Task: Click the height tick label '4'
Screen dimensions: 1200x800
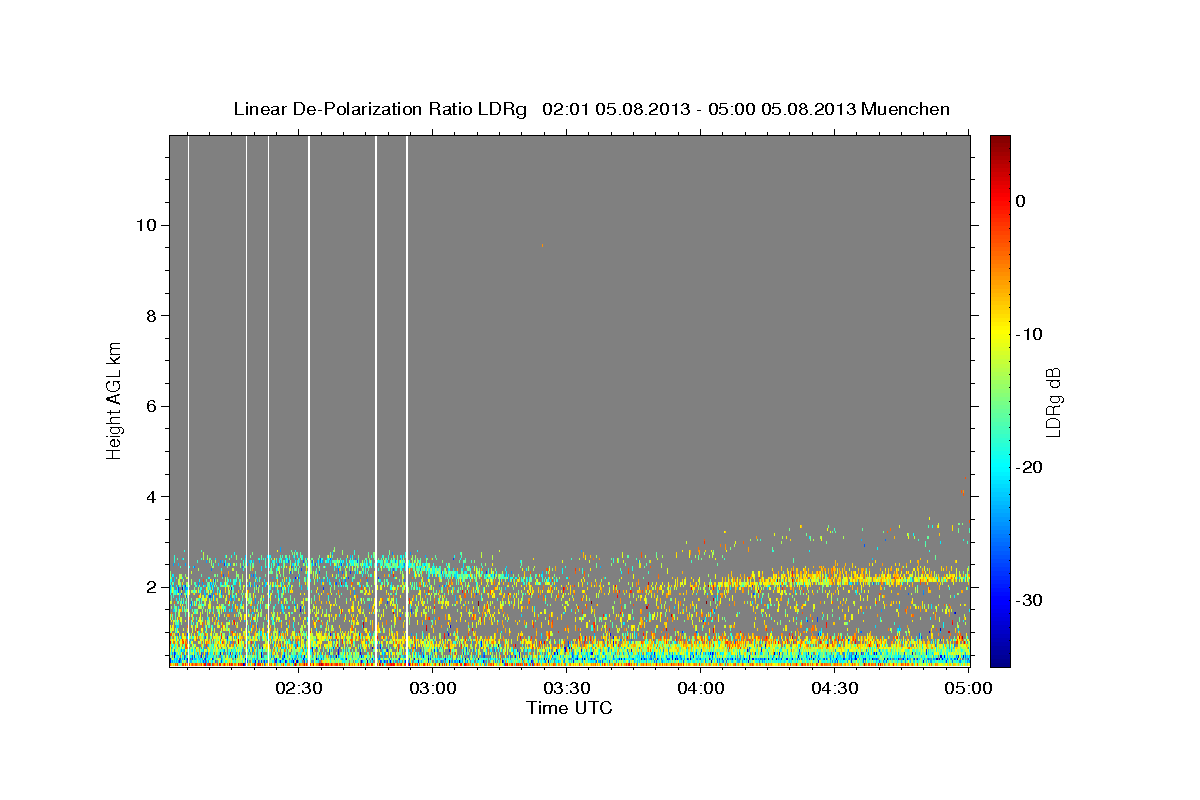Action: point(150,497)
